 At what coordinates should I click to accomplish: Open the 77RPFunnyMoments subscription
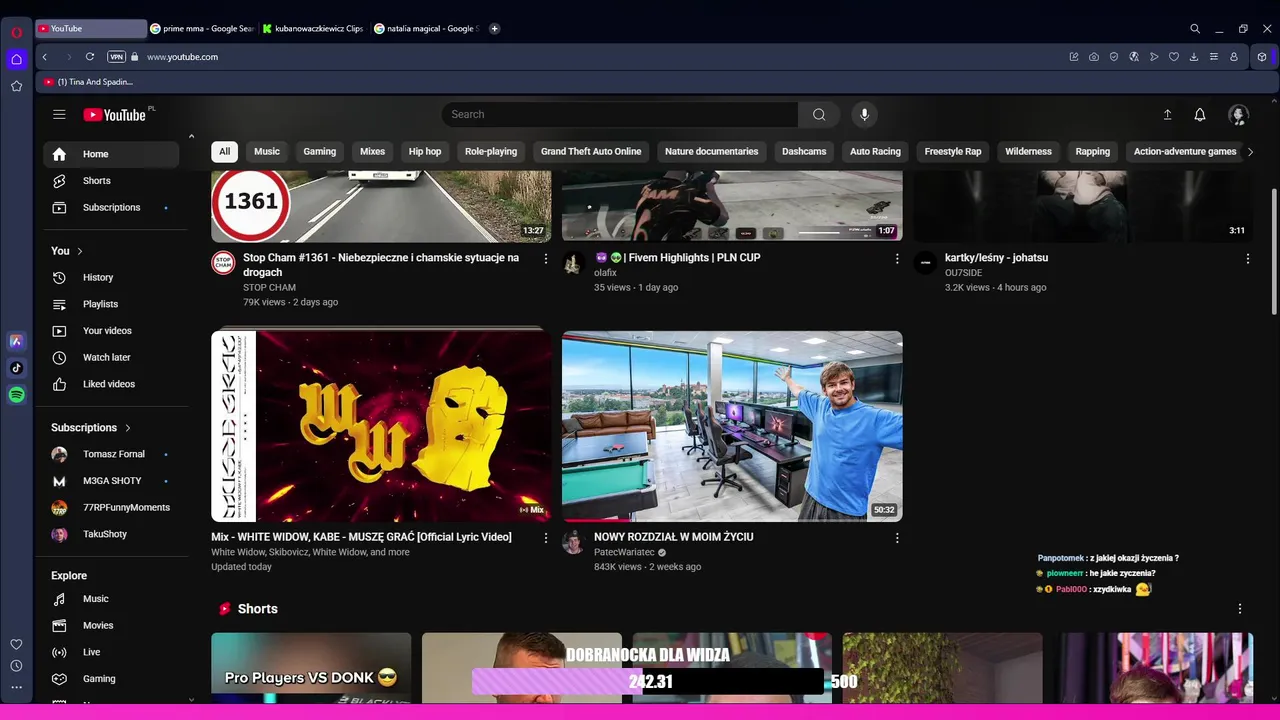pos(111,508)
